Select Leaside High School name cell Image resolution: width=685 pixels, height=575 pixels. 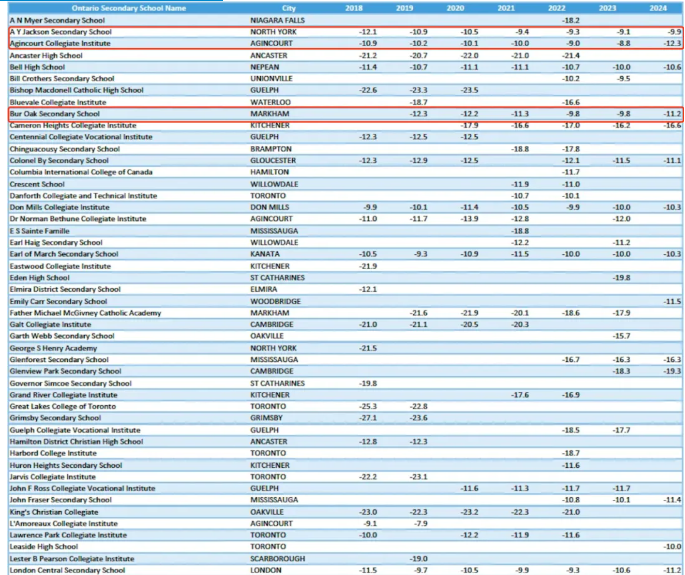[44, 547]
